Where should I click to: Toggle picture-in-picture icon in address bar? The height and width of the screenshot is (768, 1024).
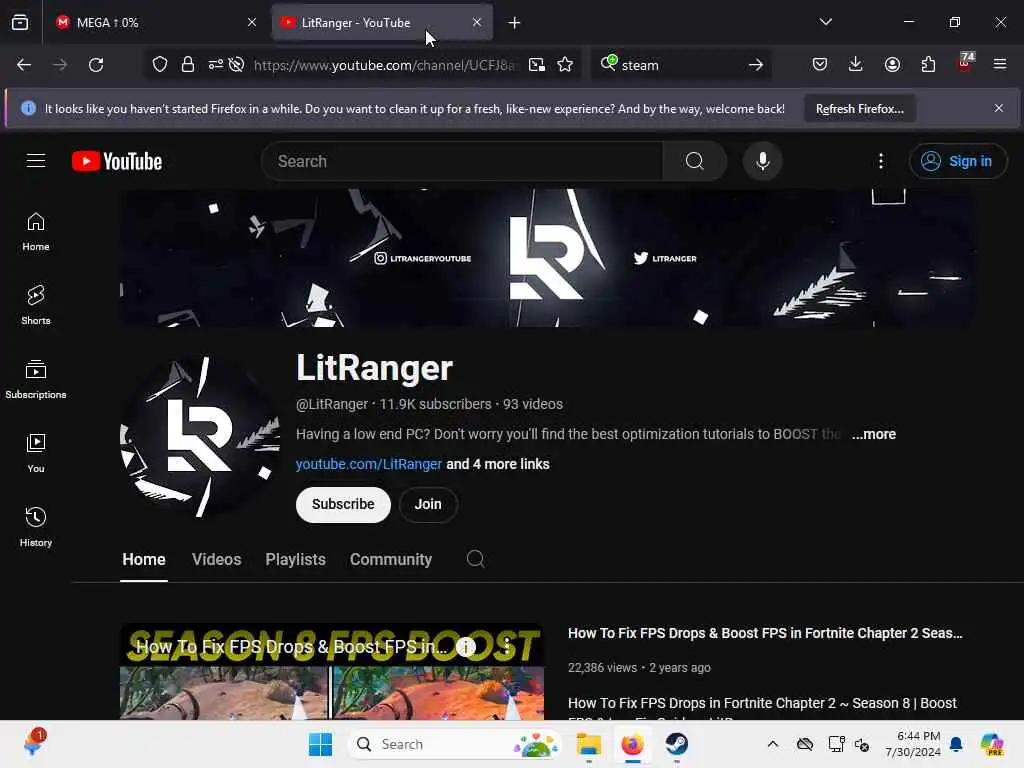tap(537, 65)
